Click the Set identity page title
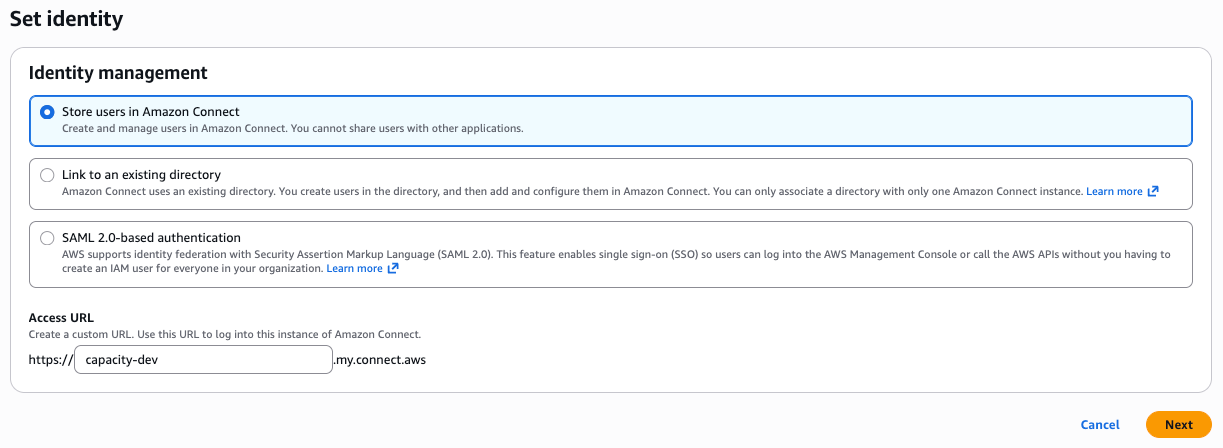 pos(67,18)
